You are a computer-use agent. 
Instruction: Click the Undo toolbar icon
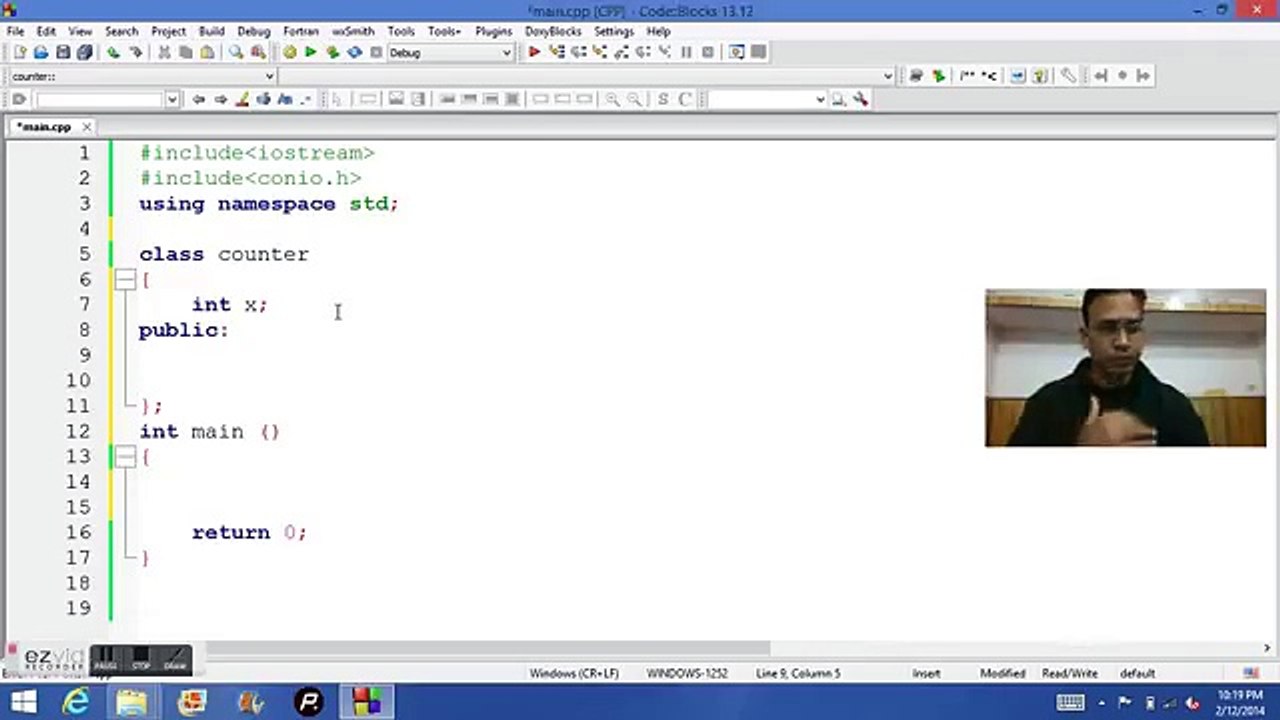[x=113, y=52]
